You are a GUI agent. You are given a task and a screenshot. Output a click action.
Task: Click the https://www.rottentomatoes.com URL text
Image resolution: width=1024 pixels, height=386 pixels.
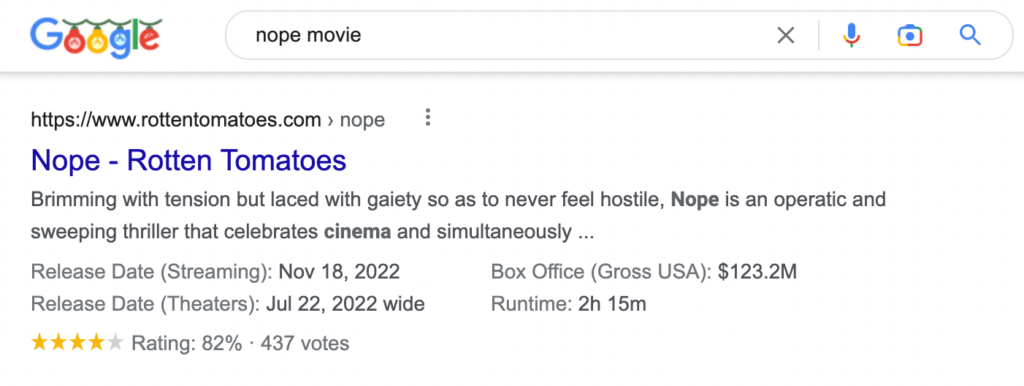pos(176,120)
